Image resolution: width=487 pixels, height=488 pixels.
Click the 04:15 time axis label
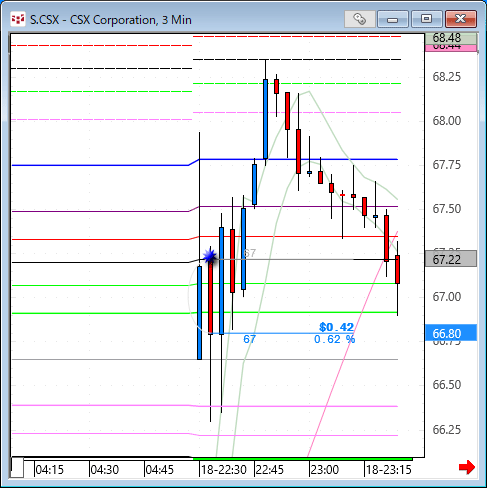click(x=49, y=470)
